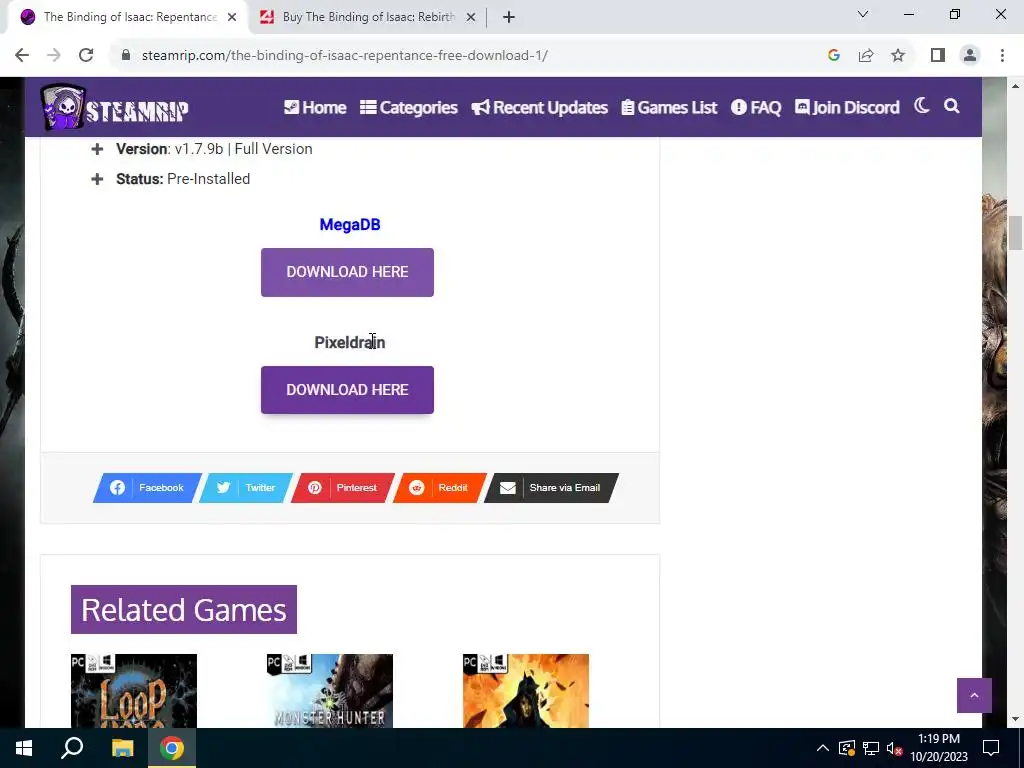1024x768 pixels.
Task: Click the Status plus bullet icon
Action: [97, 179]
